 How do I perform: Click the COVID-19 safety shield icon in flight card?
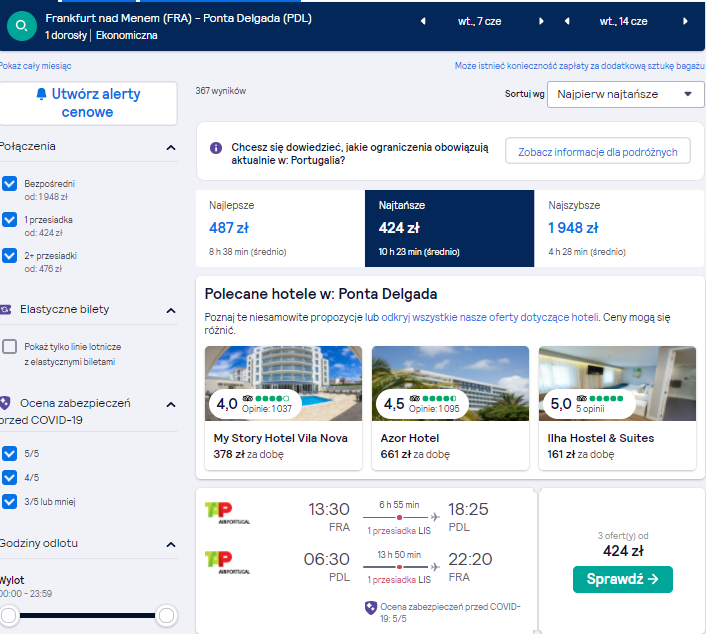[371, 608]
